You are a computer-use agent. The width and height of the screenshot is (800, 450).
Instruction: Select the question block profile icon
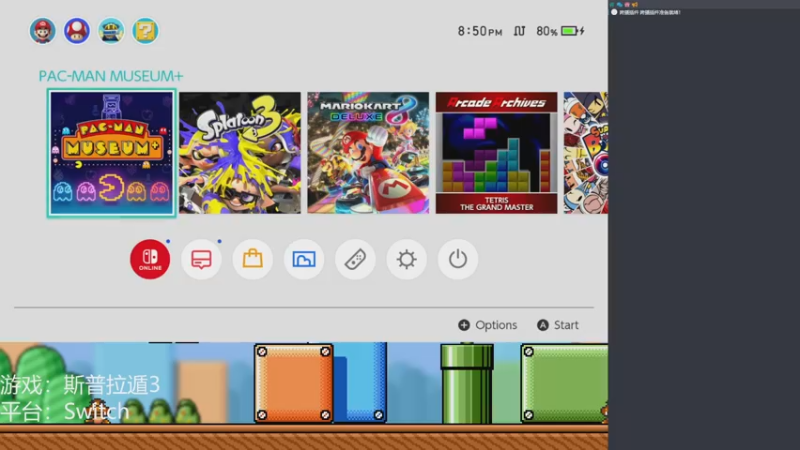click(x=145, y=31)
